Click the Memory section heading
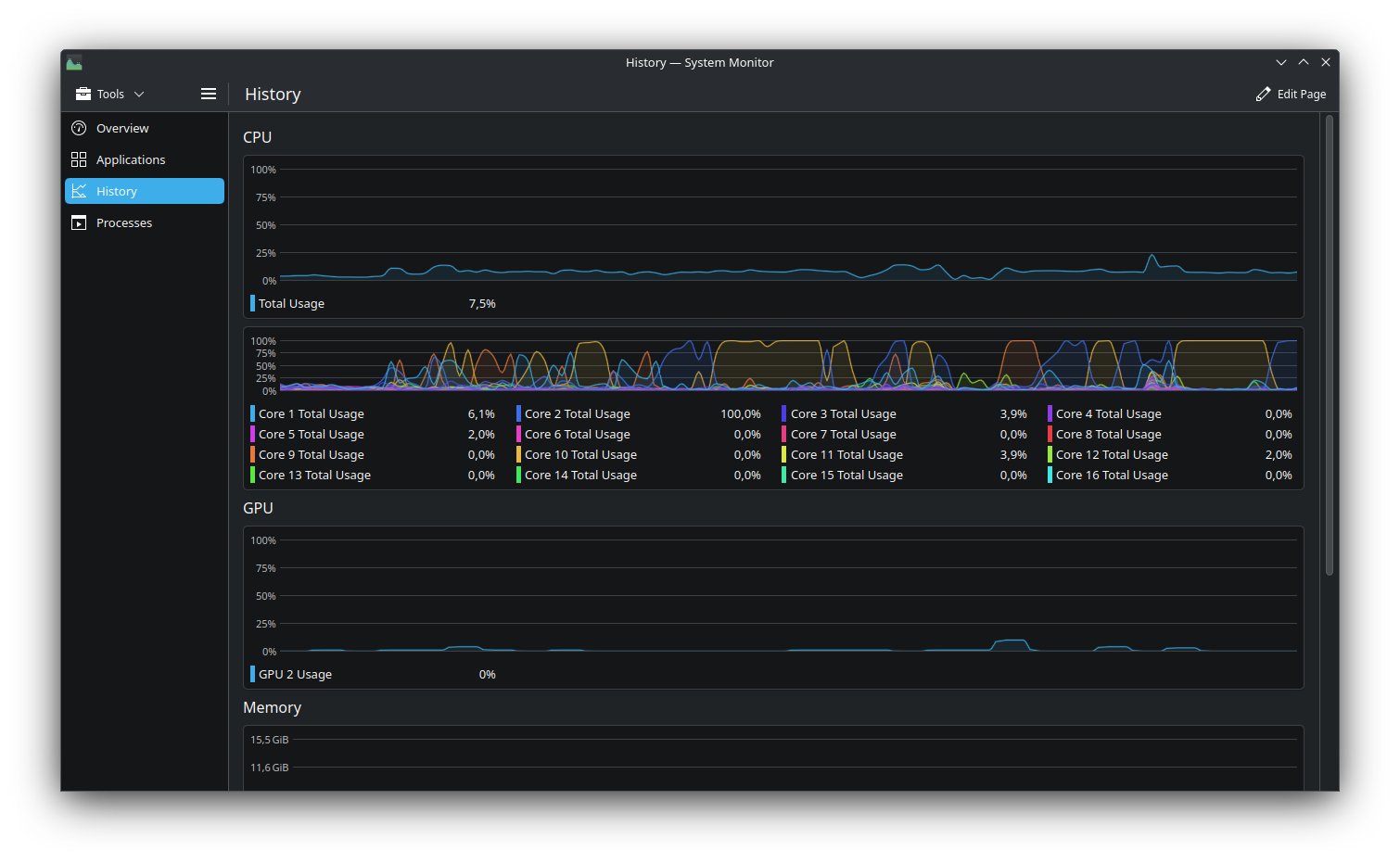 click(272, 707)
